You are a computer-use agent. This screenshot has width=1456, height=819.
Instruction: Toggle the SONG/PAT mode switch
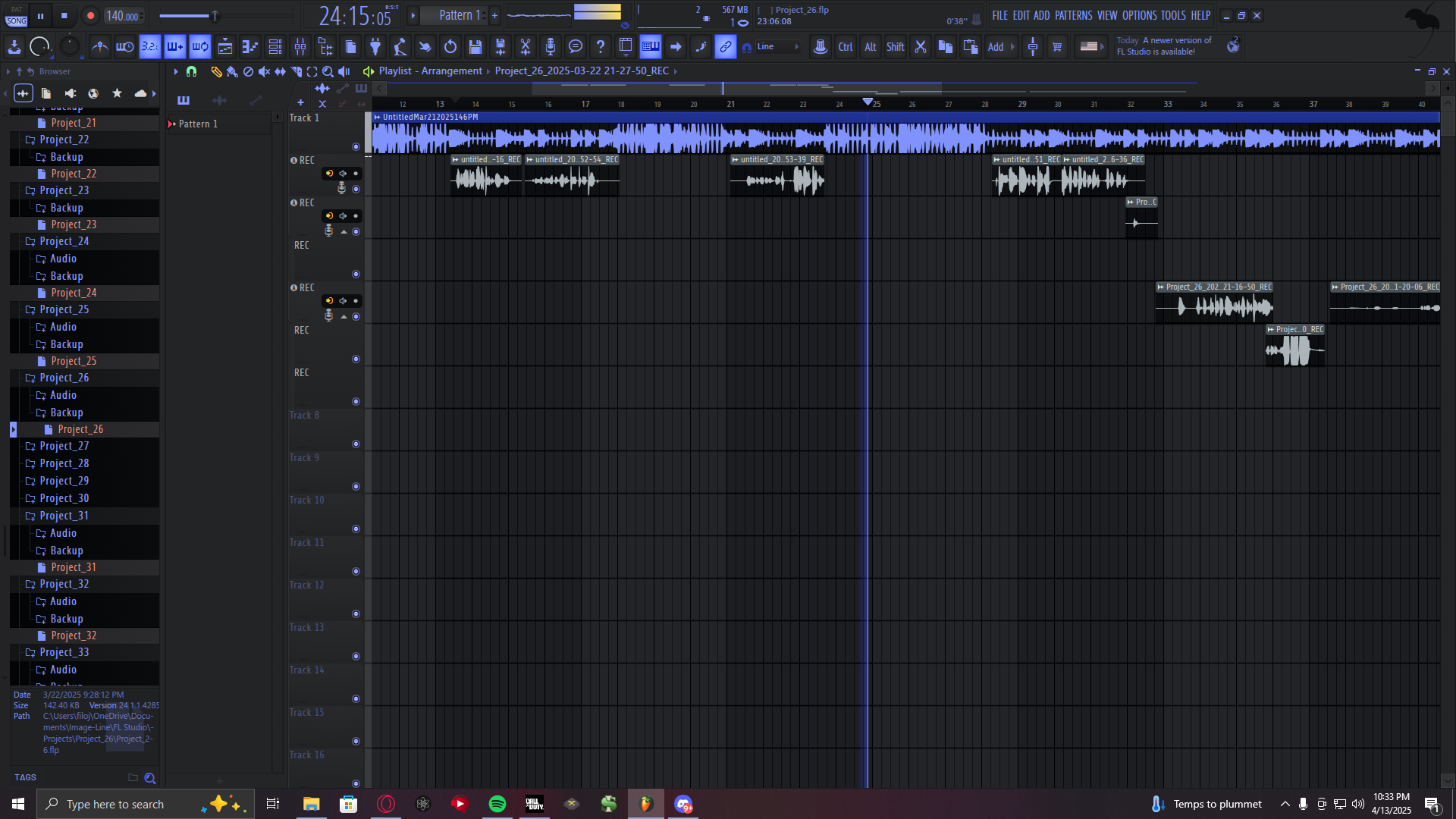pos(16,16)
